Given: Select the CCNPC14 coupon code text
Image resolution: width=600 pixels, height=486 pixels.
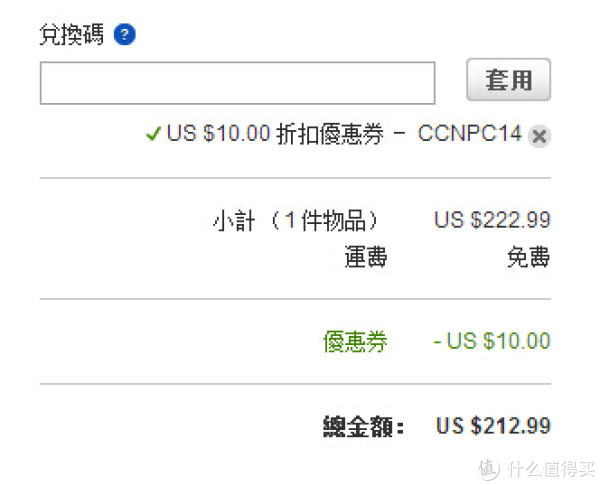Looking at the screenshot, I should point(470,134).
